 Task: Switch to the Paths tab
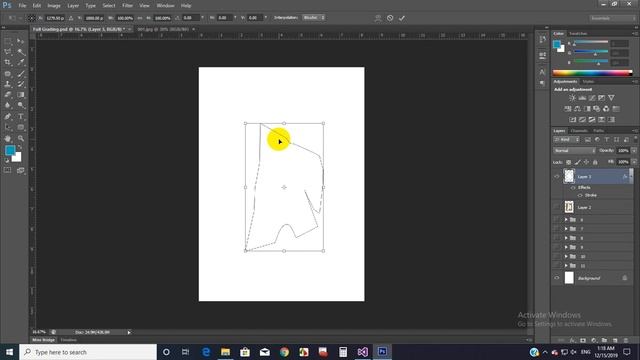(x=598, y=131)
